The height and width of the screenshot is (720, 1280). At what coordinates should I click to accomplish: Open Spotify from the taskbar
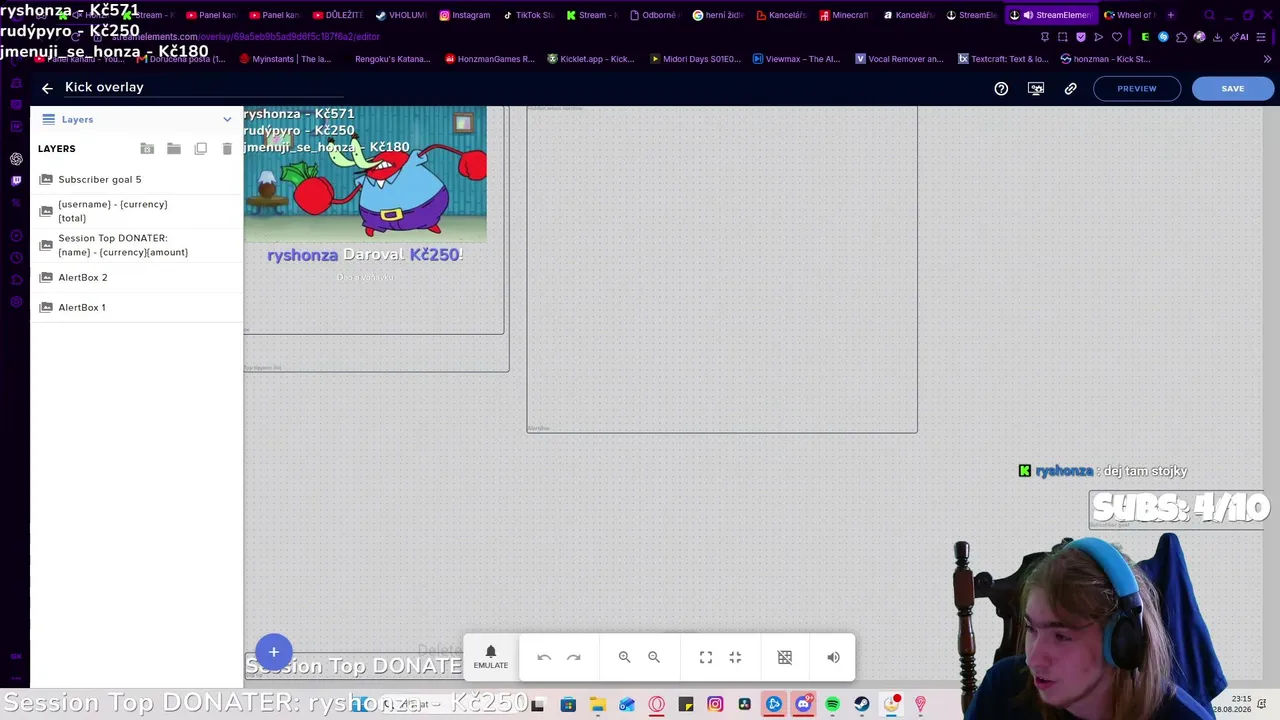[x=832, y=705]
